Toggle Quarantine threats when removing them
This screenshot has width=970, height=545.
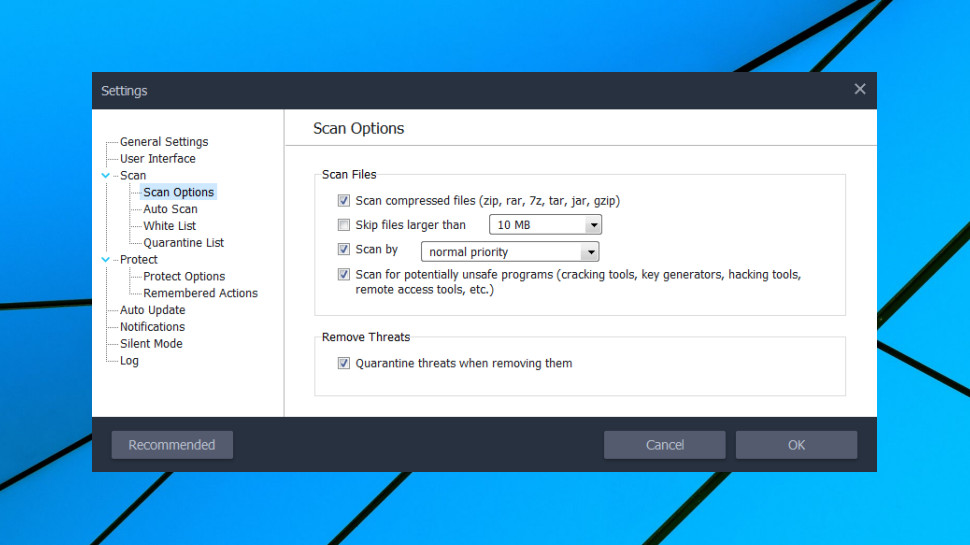343,363
